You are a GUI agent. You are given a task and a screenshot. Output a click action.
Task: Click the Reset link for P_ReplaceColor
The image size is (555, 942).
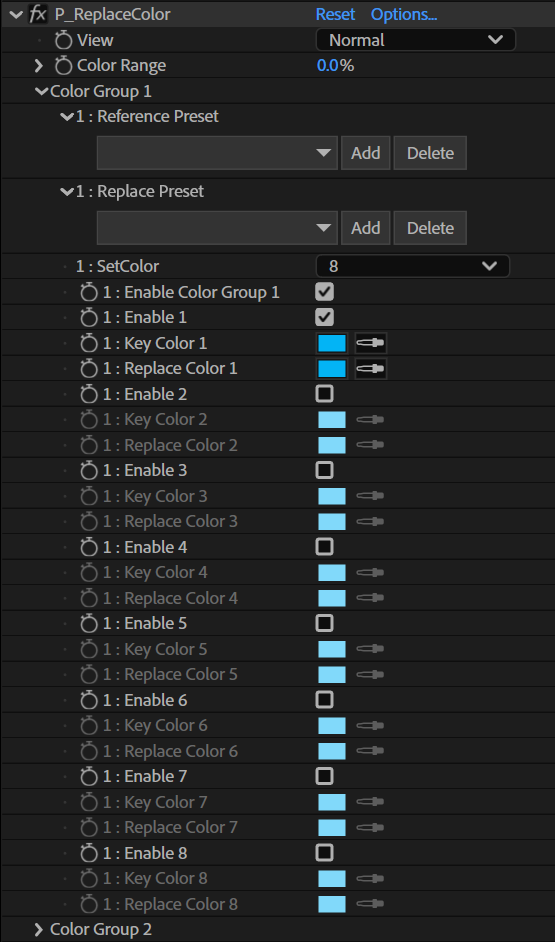(x=335, y=14)
